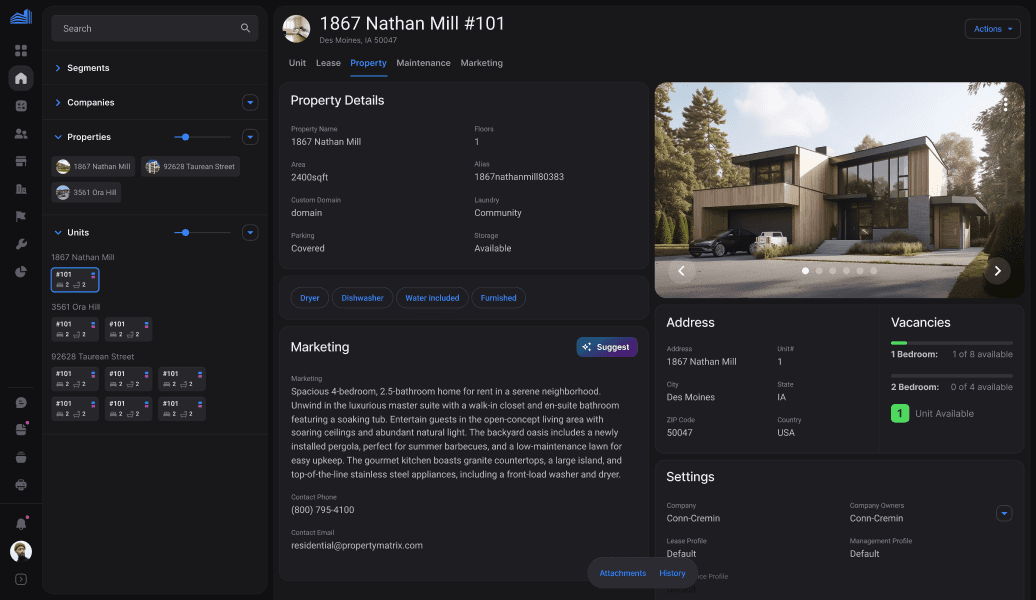Click the main property photo
The height and width of the screenshot is (600, 1036).
click(839, 190)
